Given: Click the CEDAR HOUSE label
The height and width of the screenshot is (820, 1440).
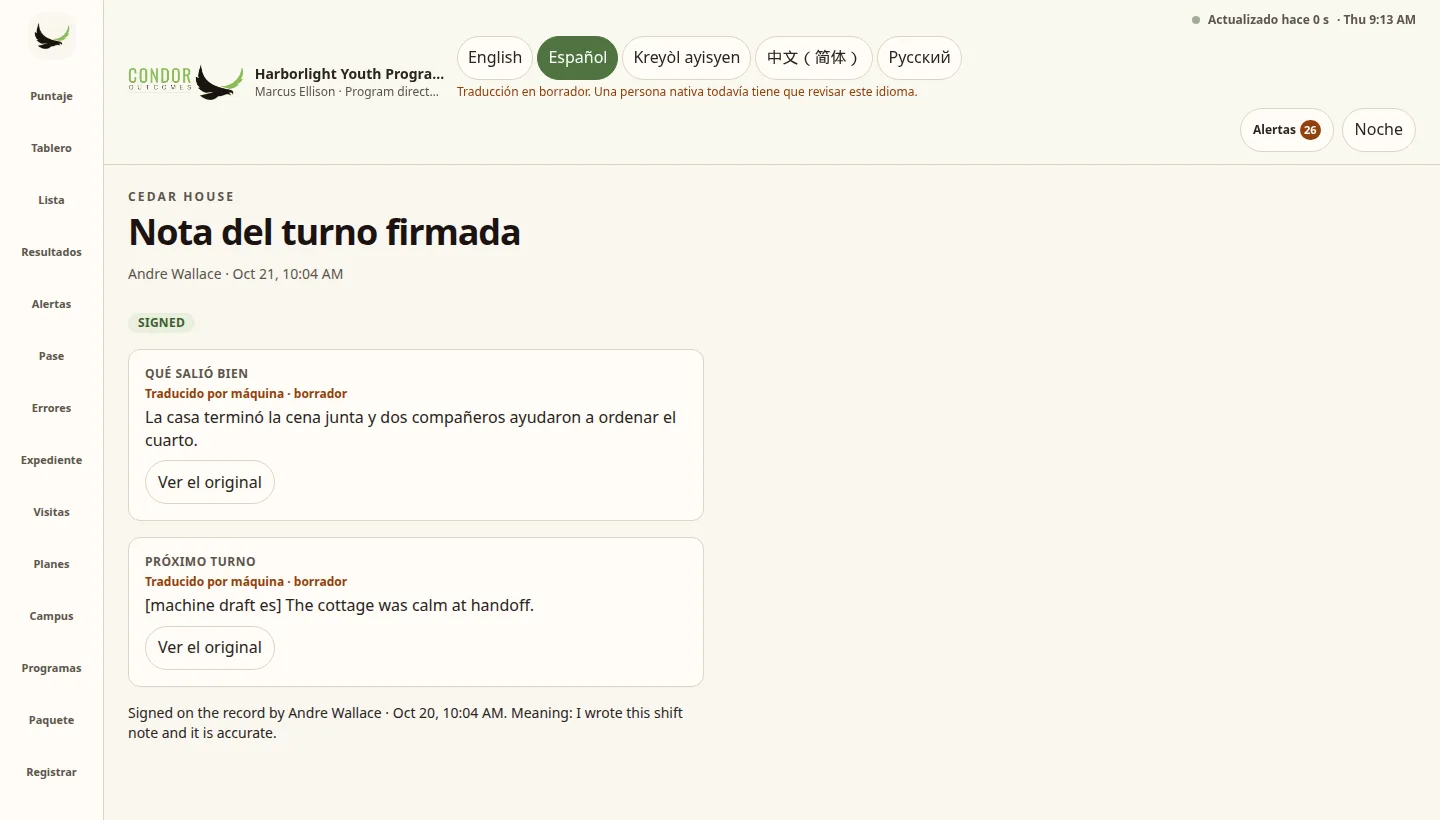Looking at the screenshot, I should tap(181, 197).
